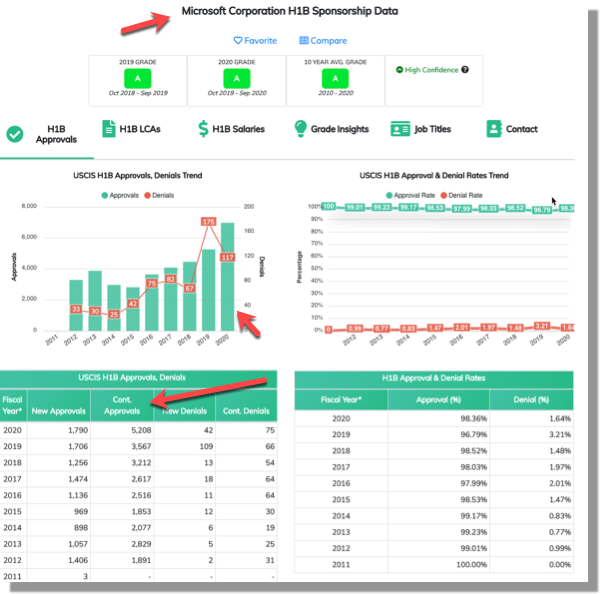This screenshot has width=600, height=594.
Task: Open the Job Titles tab
Action: pyautogui.click(x=421, y=129)
